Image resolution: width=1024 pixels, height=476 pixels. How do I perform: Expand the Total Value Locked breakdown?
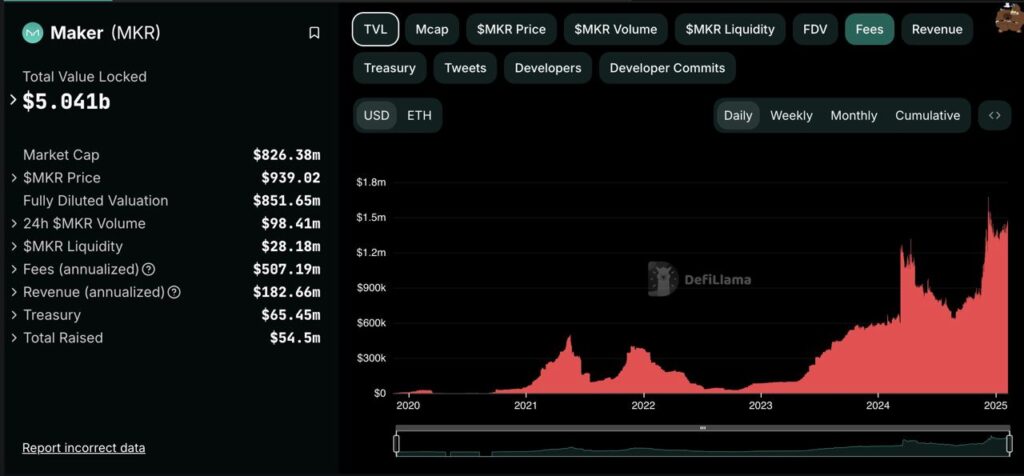(x=13, y=100)
